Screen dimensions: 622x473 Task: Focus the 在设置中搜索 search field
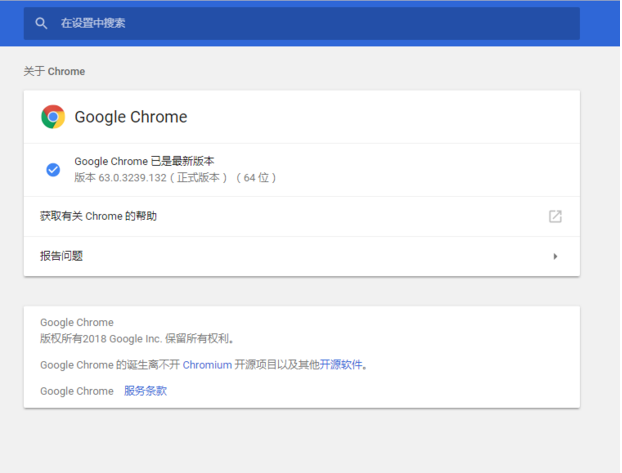(x=300, y=23)
